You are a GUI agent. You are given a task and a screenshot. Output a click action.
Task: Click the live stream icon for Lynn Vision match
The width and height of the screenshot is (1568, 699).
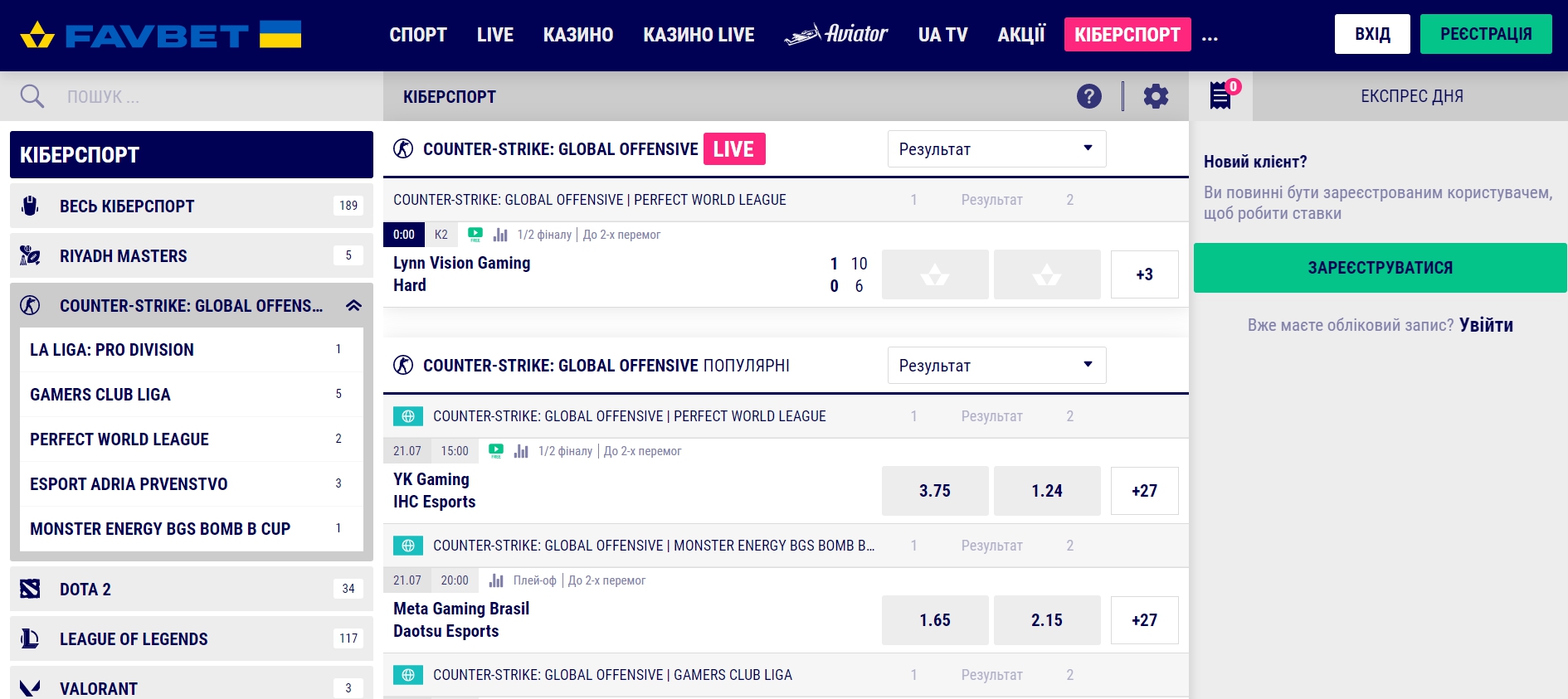[475, 235]
